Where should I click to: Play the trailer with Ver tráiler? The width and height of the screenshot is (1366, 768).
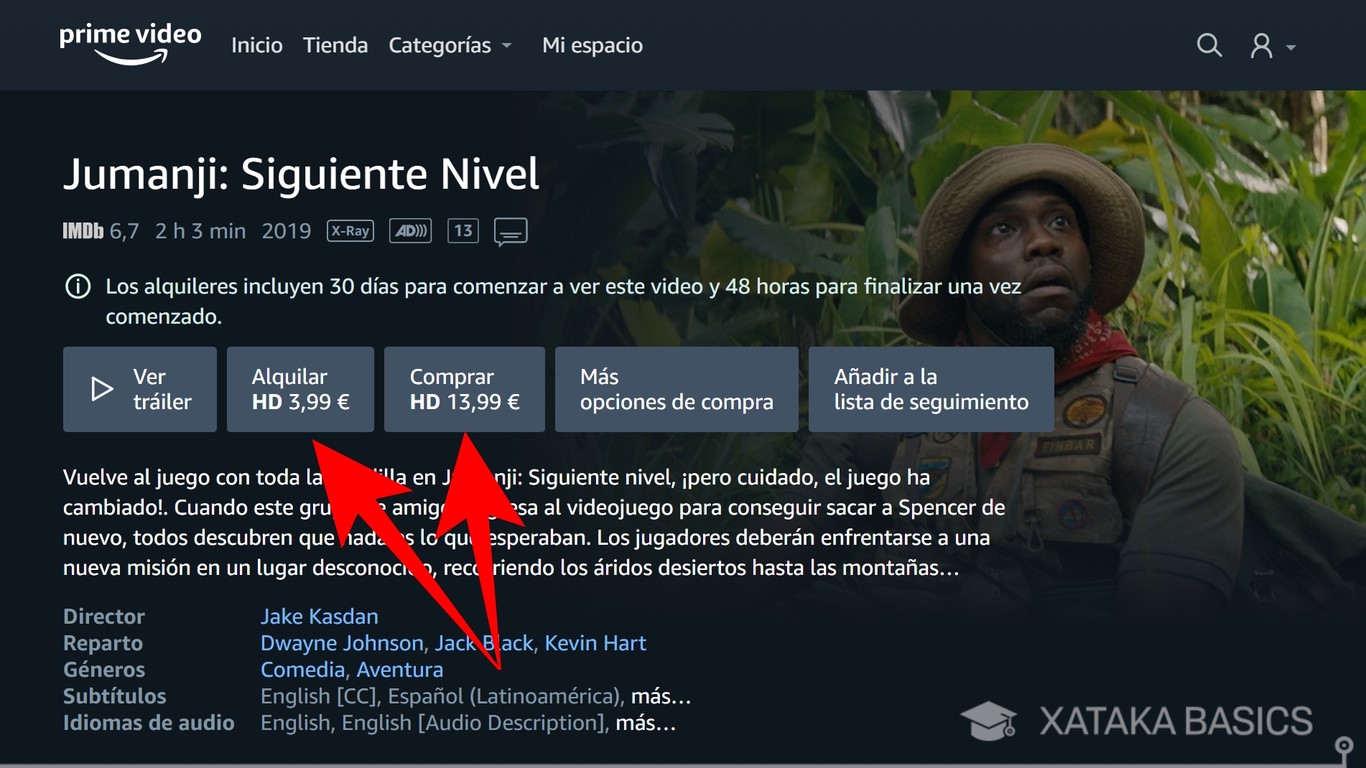[x=140, y=389]
